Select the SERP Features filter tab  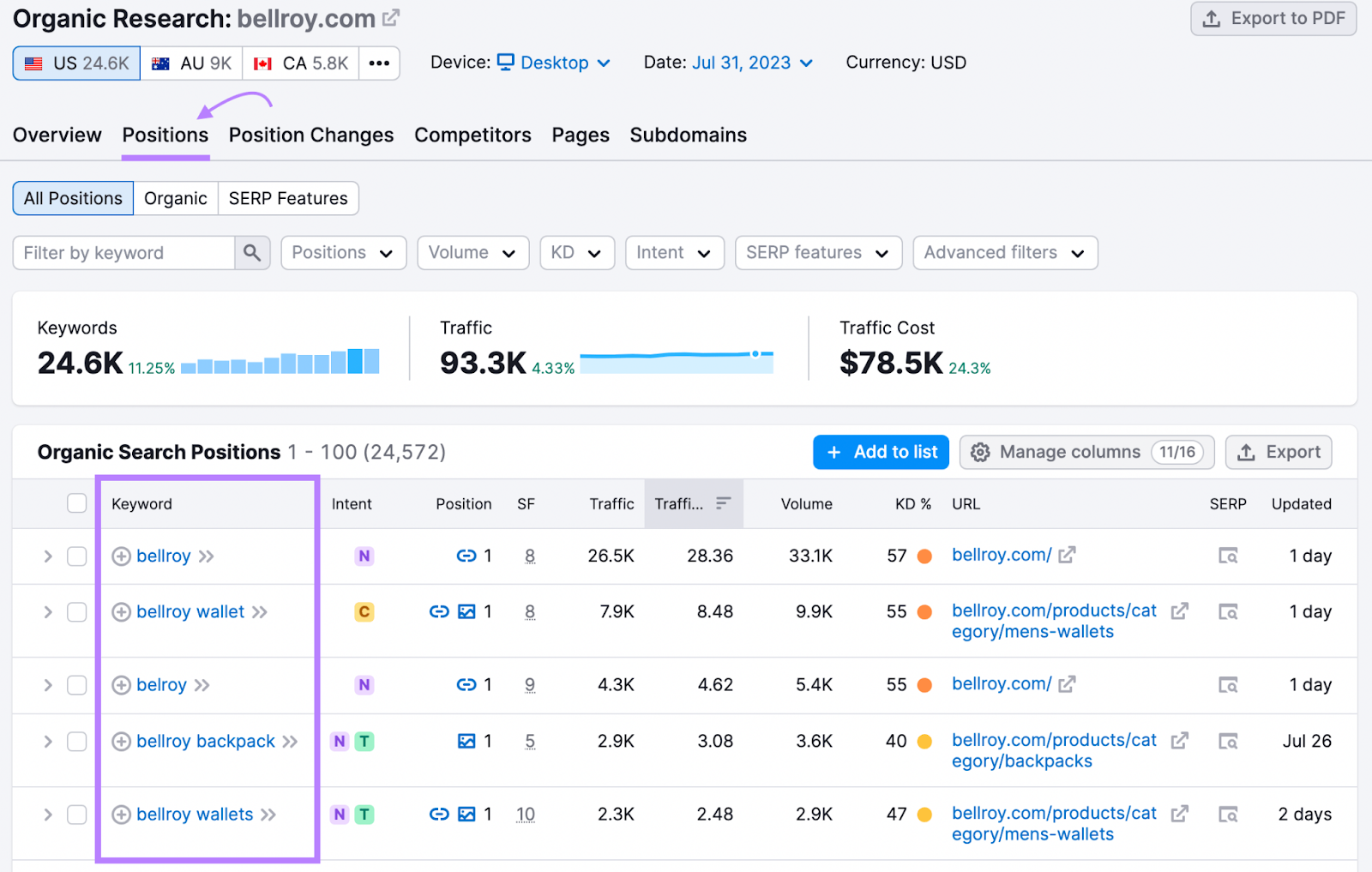click(x=288, y=198)
